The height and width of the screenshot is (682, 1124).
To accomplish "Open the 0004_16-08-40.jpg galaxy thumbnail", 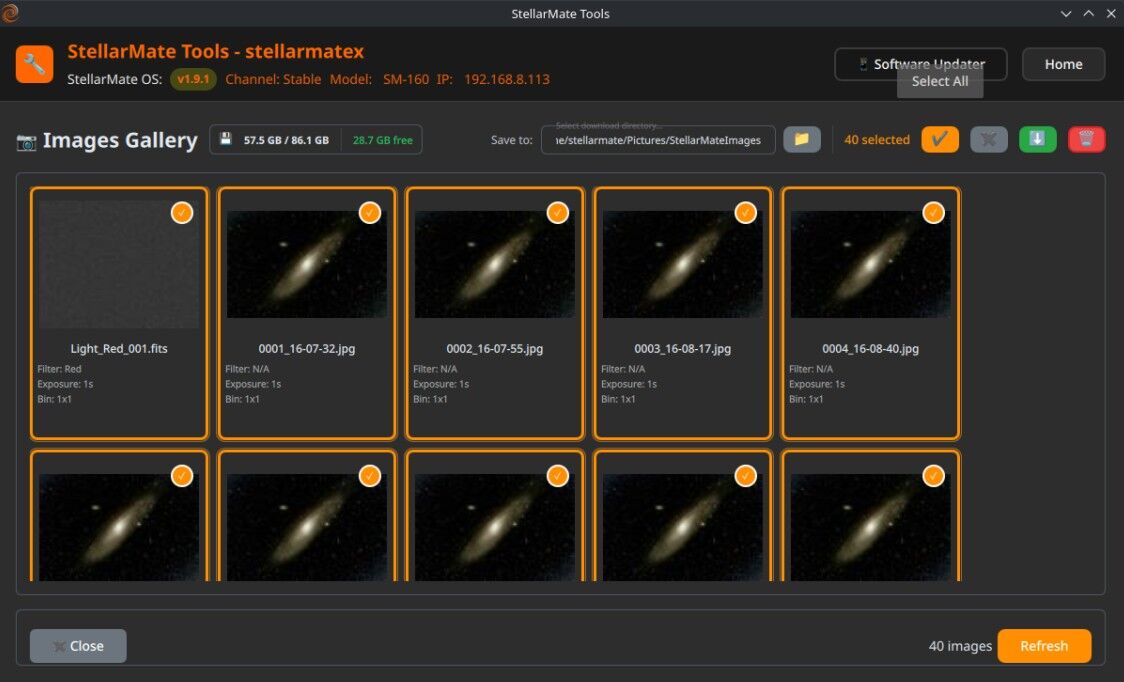I will pyautogui.click(x=870, y=264).
